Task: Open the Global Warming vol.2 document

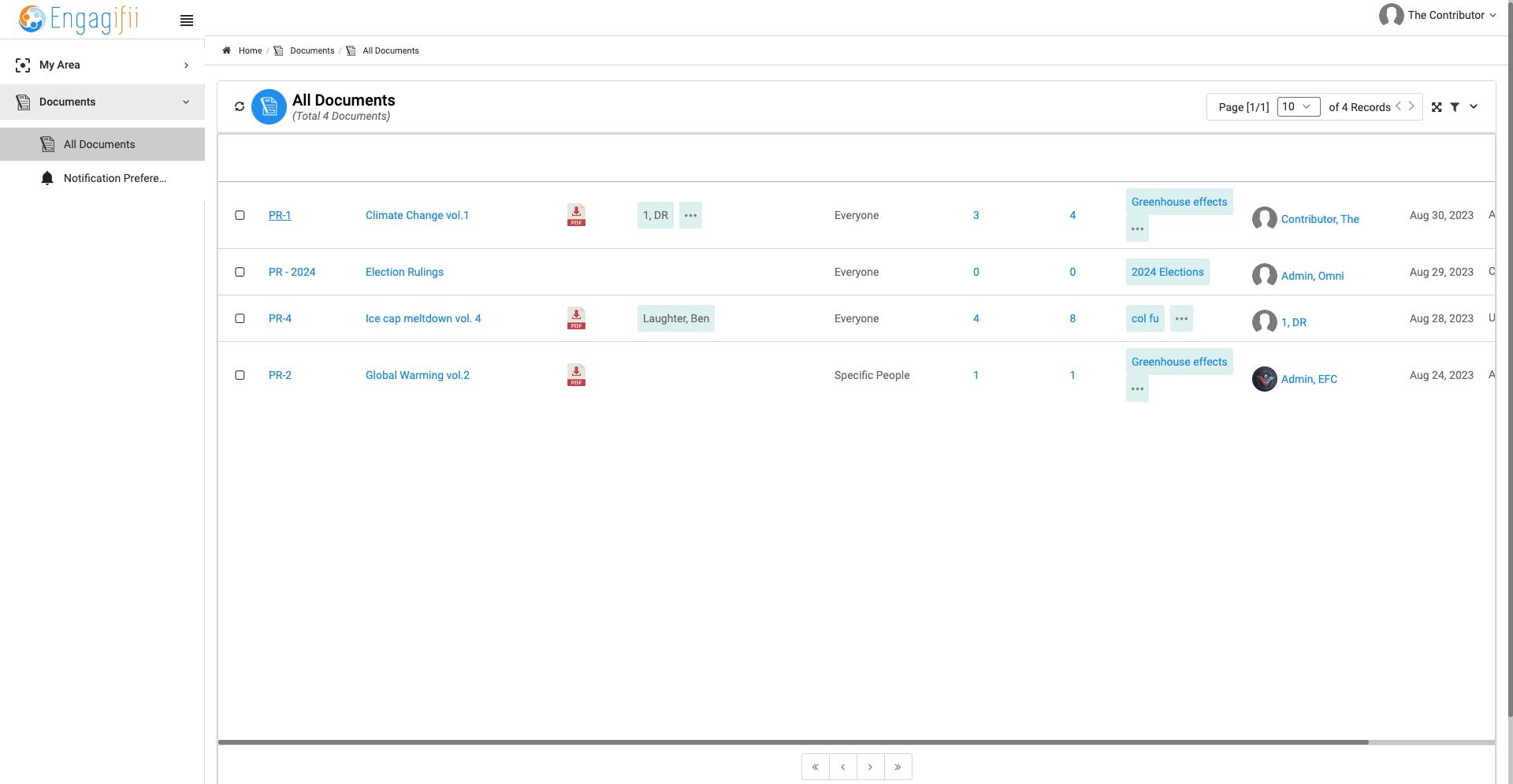Action: [418, 375]
